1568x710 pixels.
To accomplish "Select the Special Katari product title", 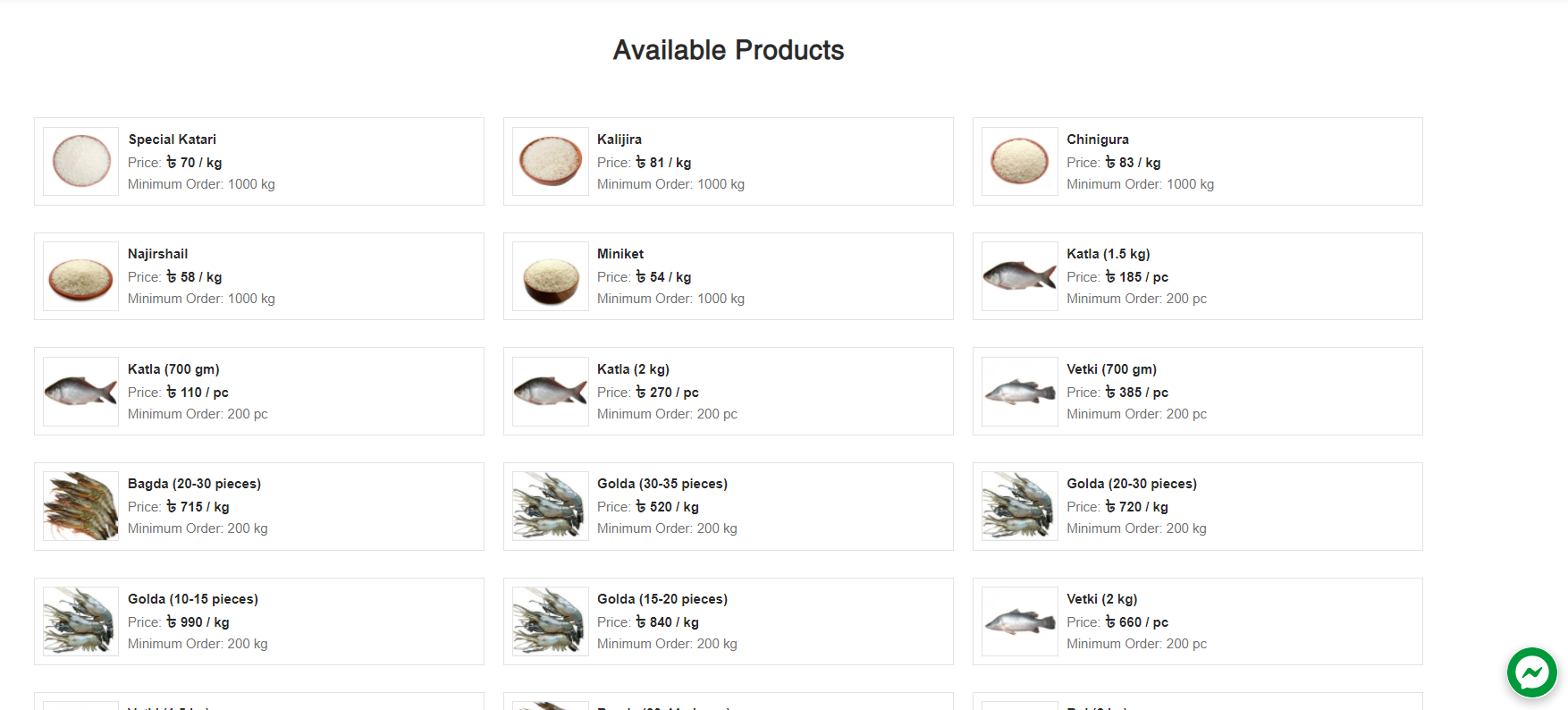I will tap(172, 139).
